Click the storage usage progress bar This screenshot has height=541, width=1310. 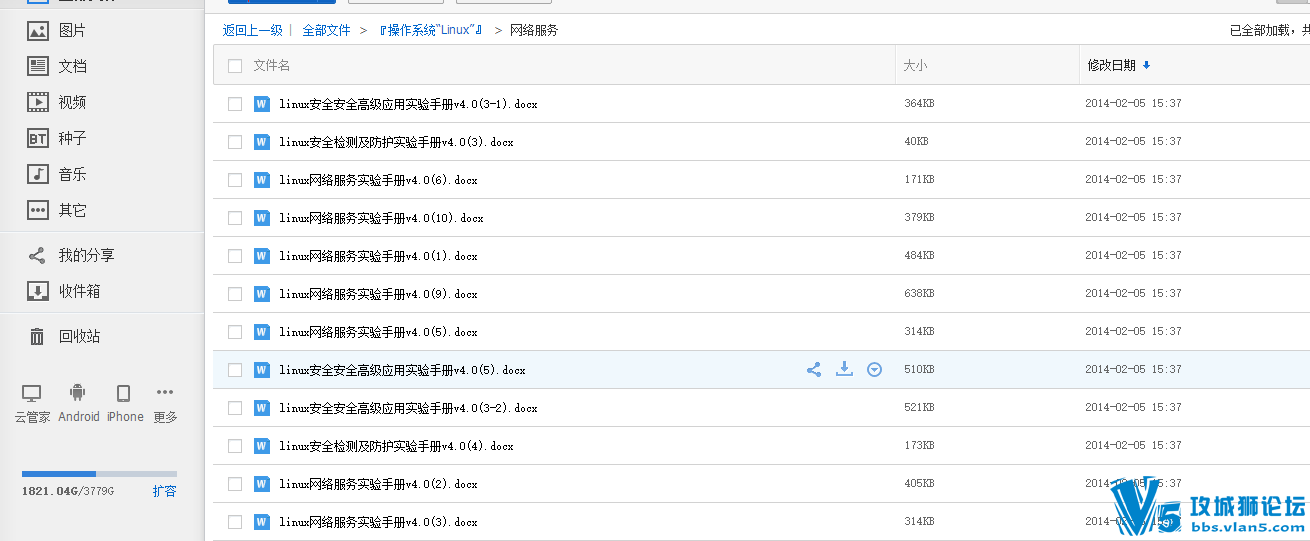[99, 473]
